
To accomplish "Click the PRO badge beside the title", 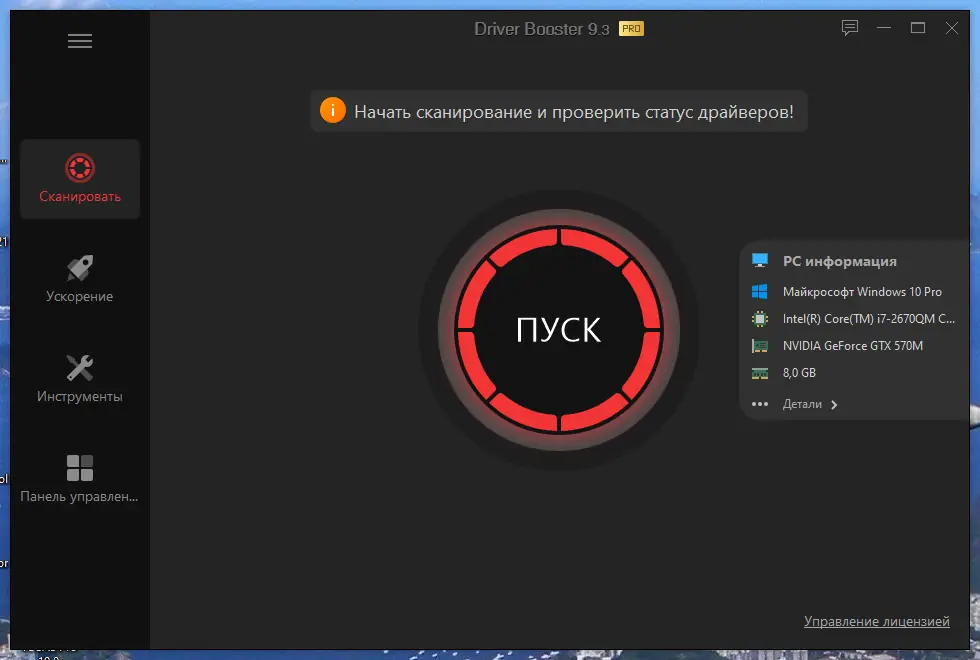I will 630,29.
